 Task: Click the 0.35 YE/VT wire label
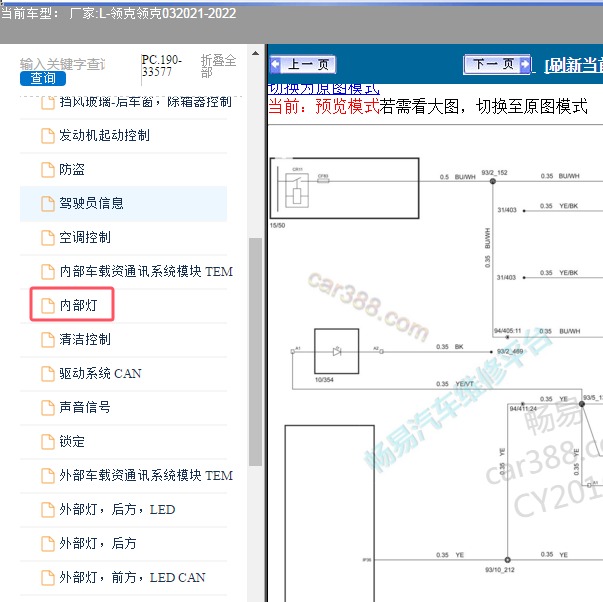tap(455, 384)
